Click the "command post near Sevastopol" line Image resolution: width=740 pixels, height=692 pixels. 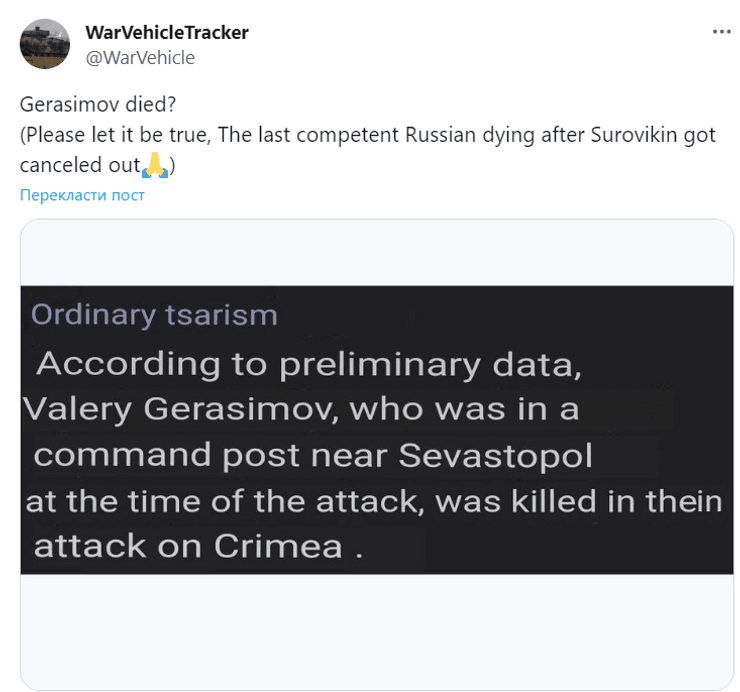[313, 455]
